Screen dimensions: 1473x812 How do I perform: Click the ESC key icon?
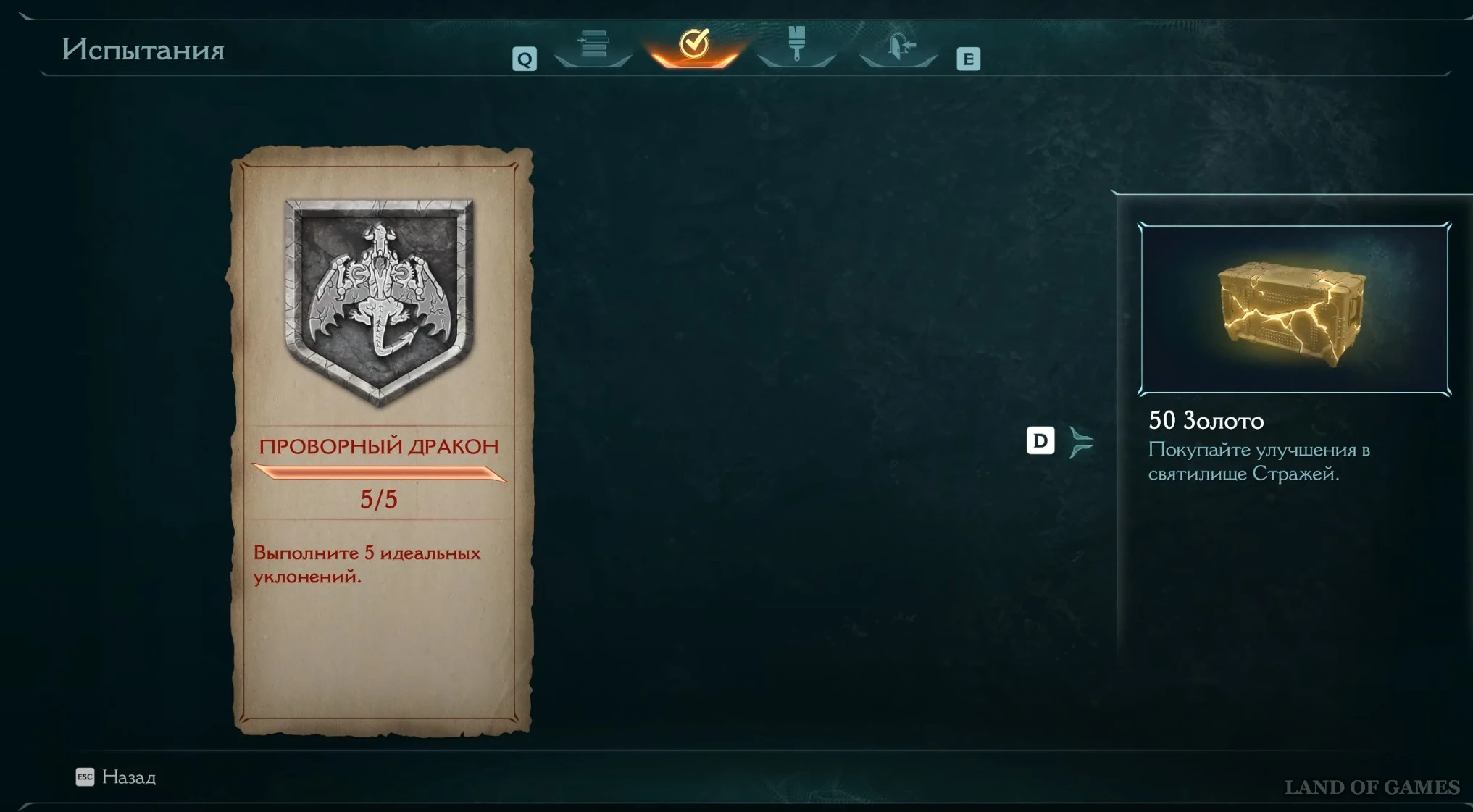tap(85, 777)
